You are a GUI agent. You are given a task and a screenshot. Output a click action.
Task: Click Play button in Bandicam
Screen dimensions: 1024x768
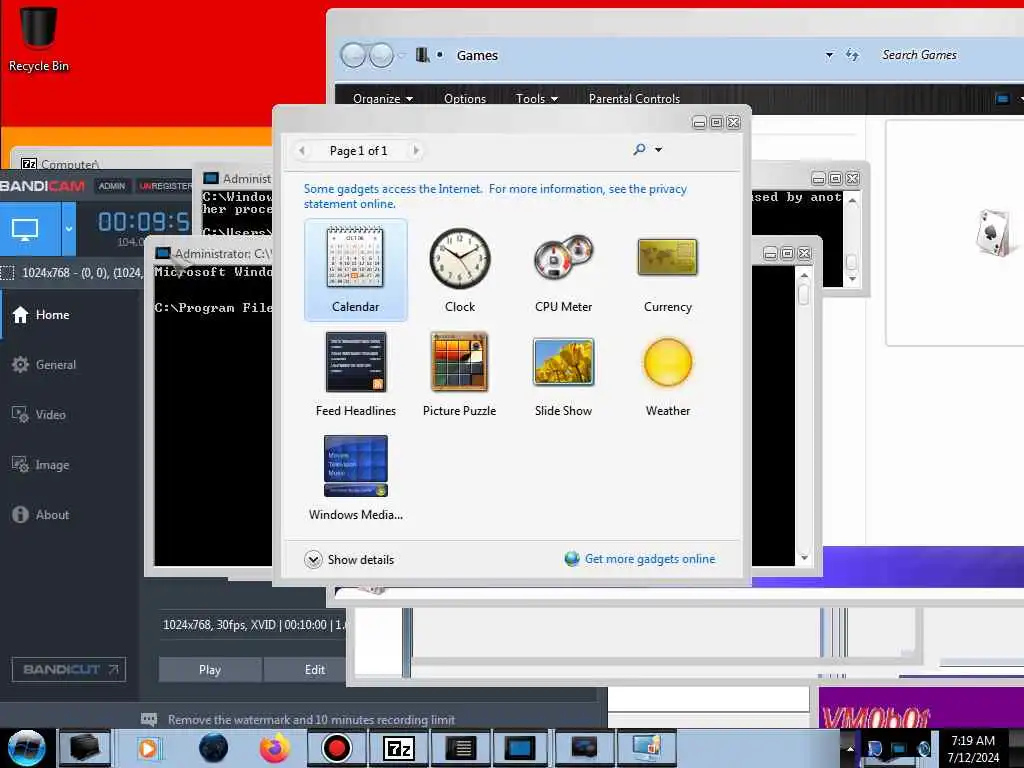pyautogui.click(x=210, y=669)
